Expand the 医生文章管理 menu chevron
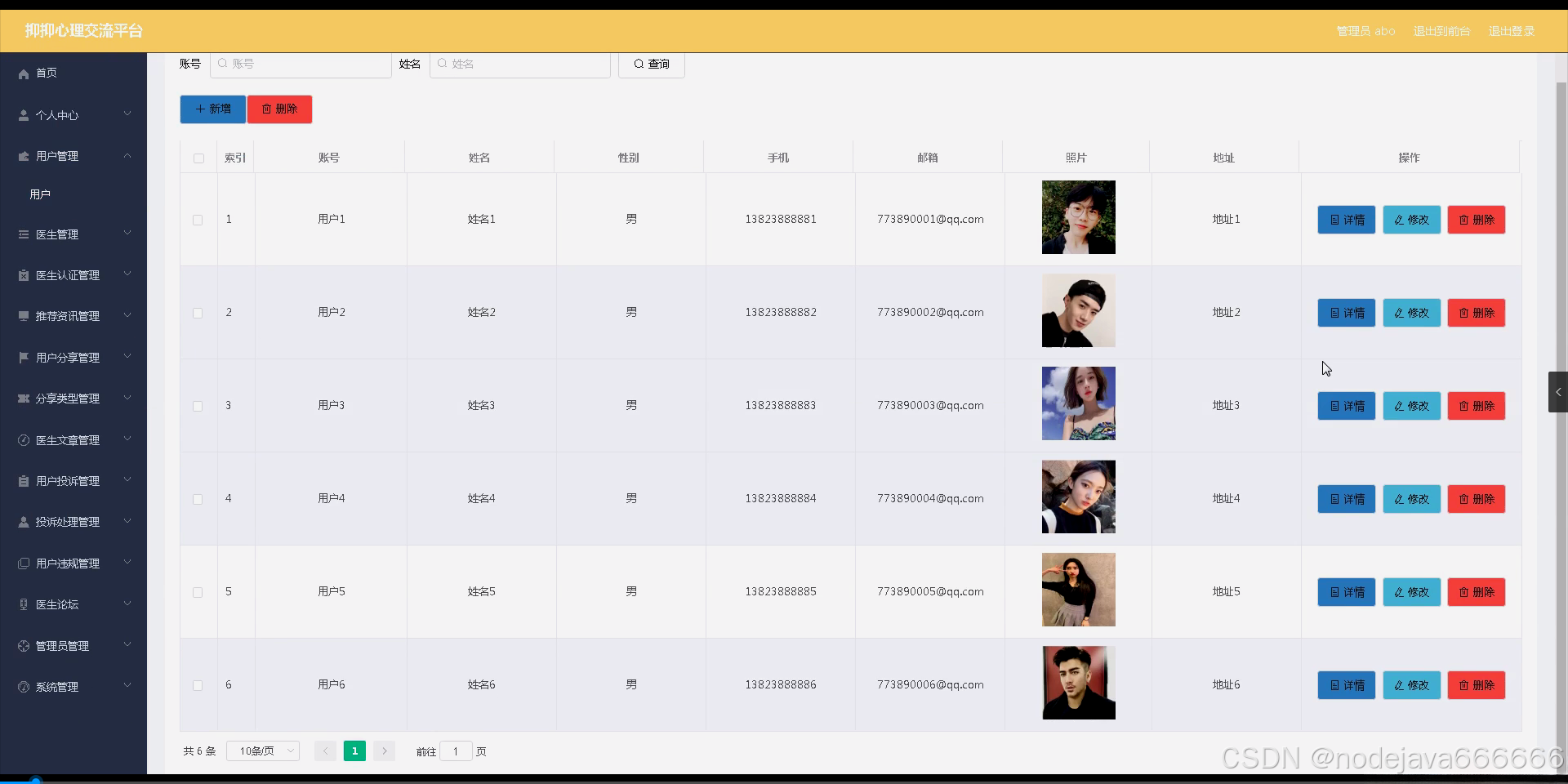This screenshot has height=784, width=1568. [127, 439]
